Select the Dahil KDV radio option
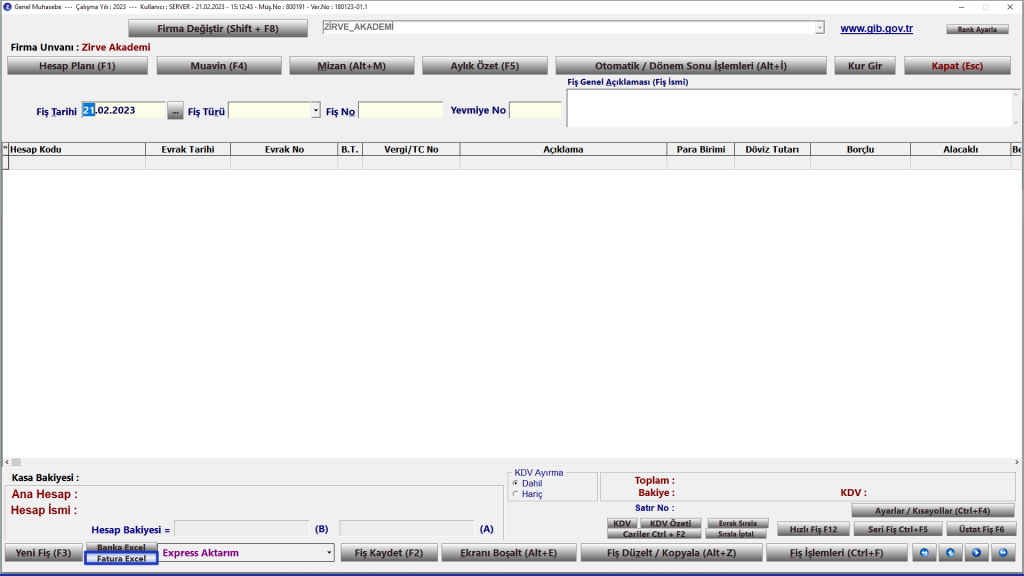Screen dimensions: 1024x576 516,483
